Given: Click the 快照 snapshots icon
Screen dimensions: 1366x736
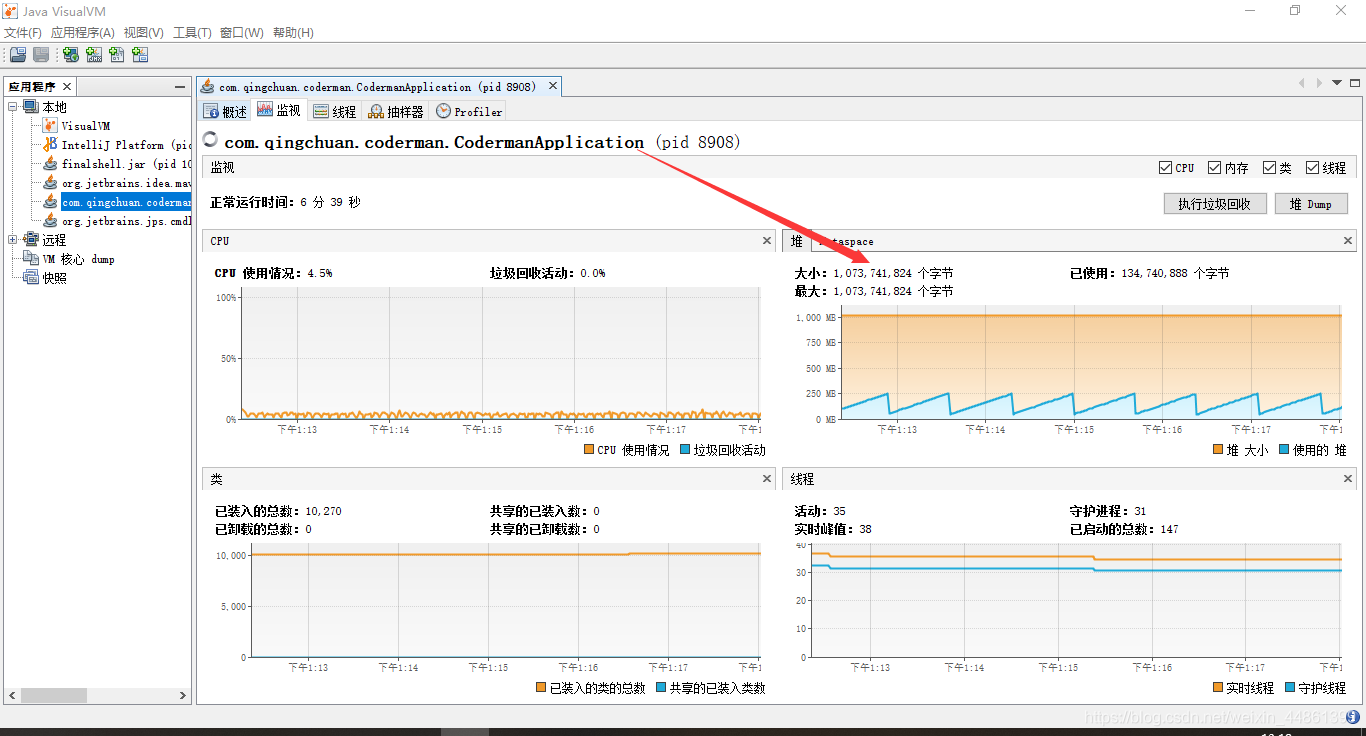Looking at the screenshot, I should pos(31,278).
